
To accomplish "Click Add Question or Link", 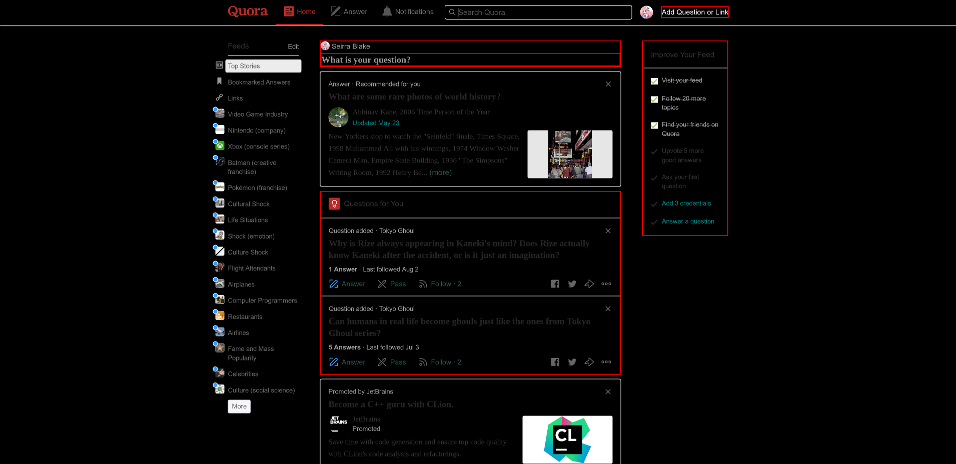I will pyautogui.click(x=695, y=12).
